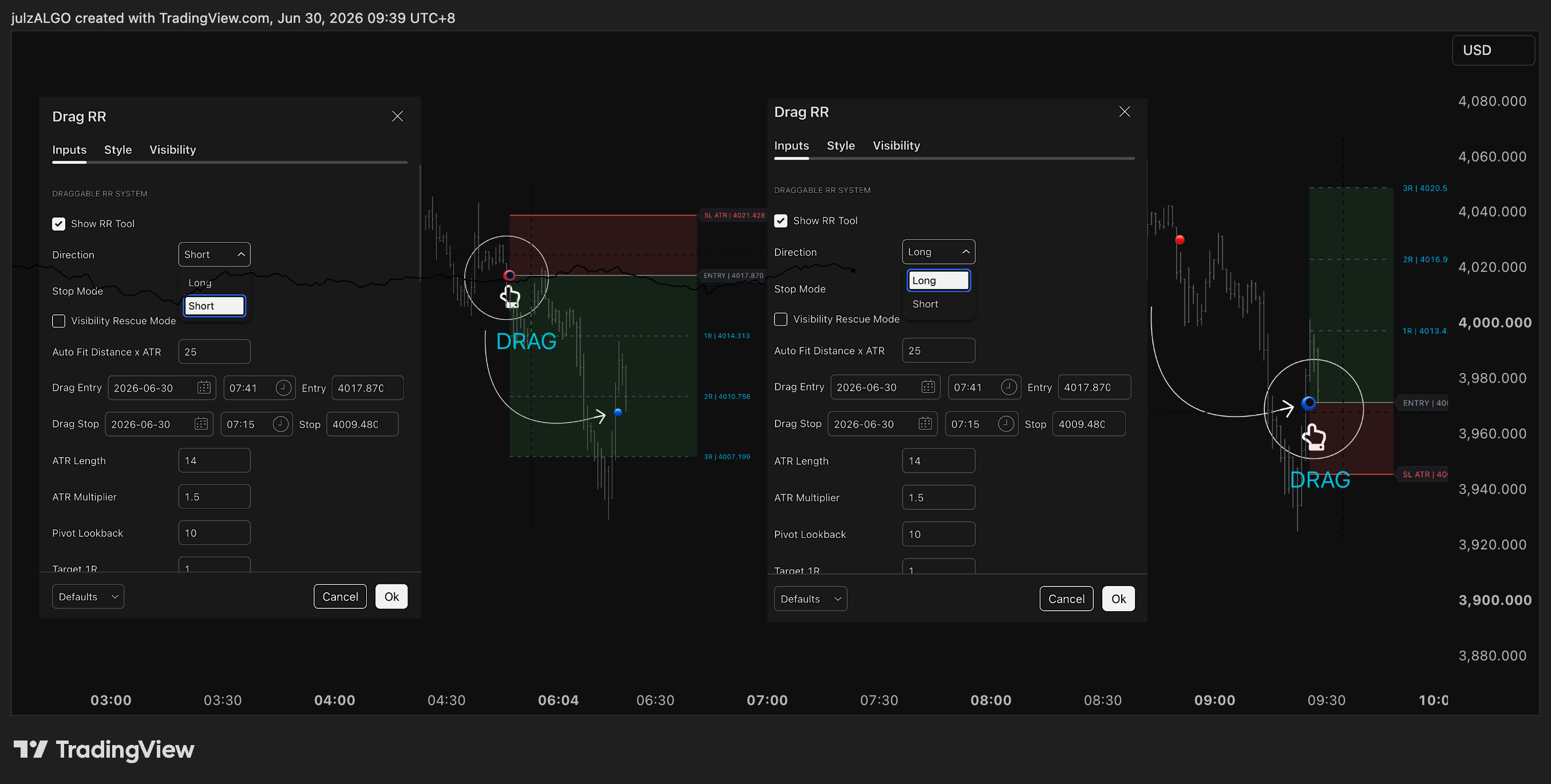This screenshot has height=784, width=1551.
Task: Toggle Show RR Tool checkbox in left dialog
Action: [x=58, y=224]
